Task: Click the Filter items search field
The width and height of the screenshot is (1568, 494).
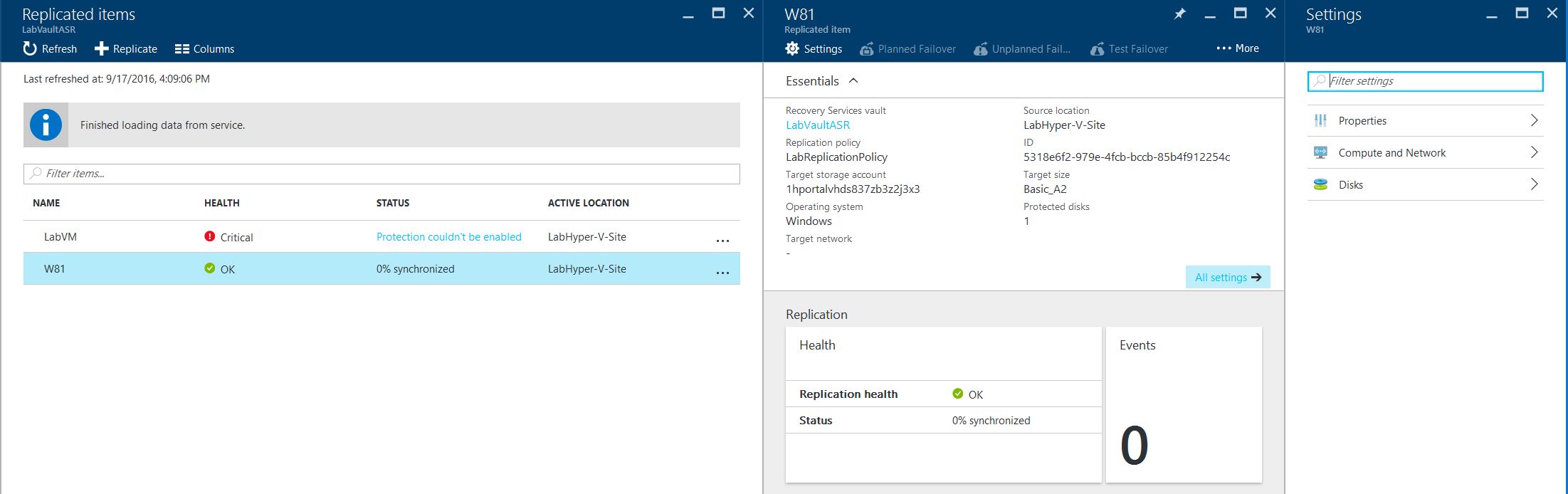Action: tap(382, 174)
